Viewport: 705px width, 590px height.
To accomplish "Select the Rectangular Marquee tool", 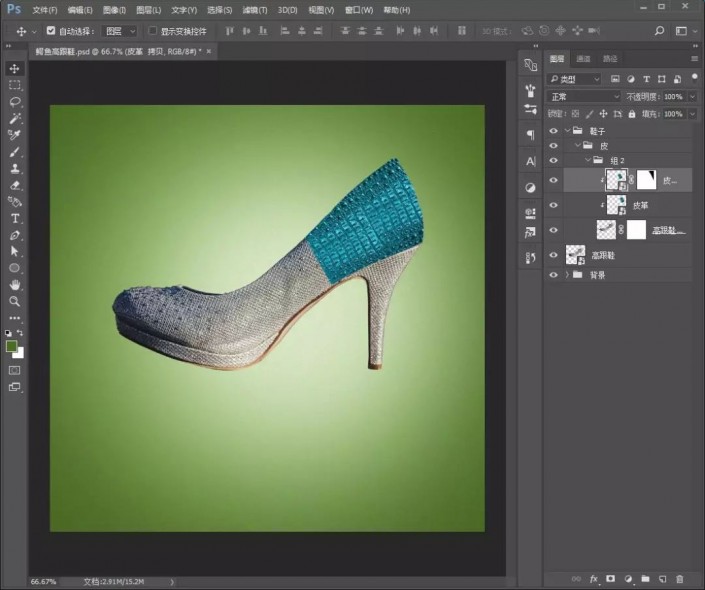I will 14,85.
